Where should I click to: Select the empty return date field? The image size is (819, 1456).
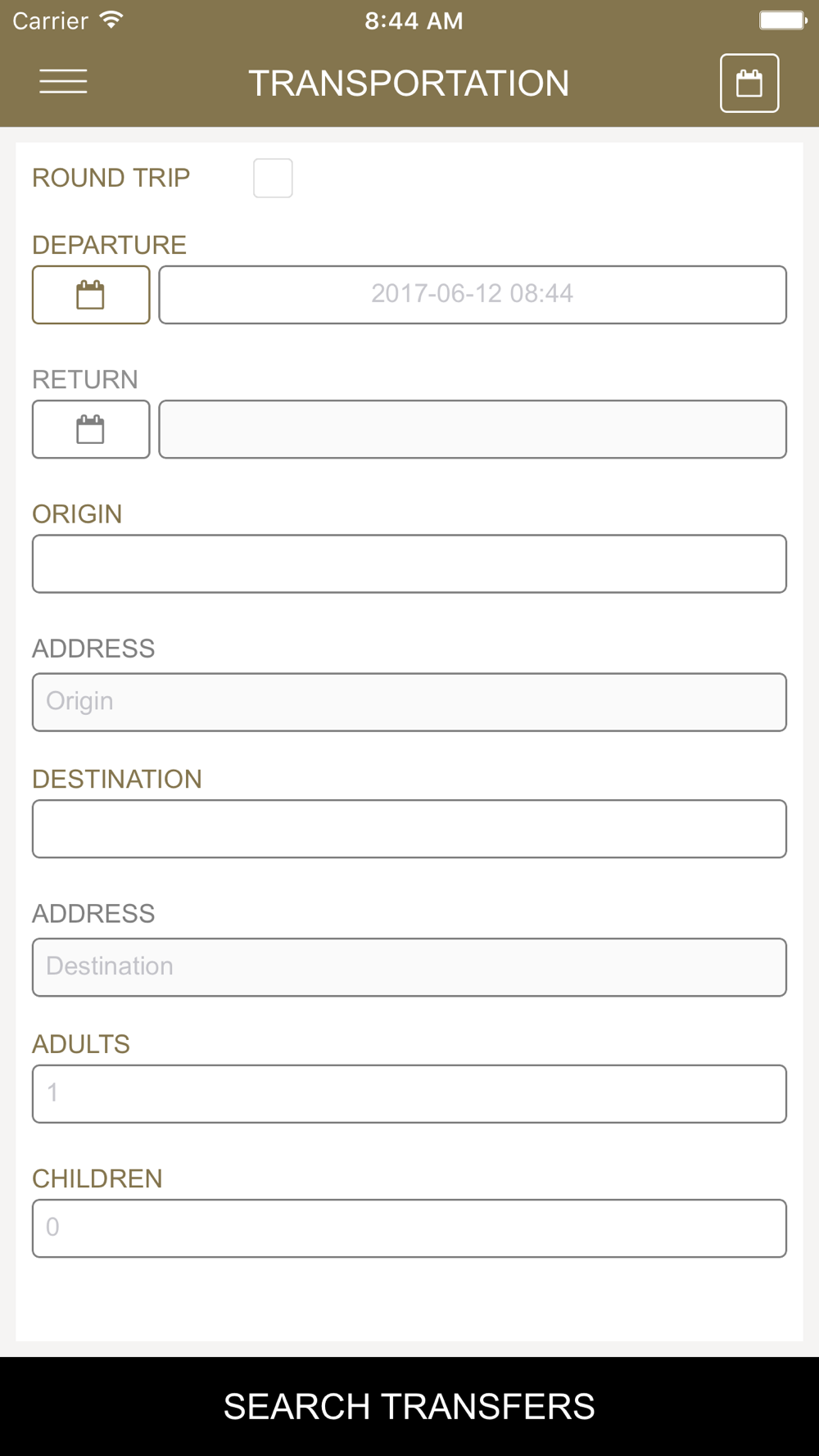click(x=473, y=429)
